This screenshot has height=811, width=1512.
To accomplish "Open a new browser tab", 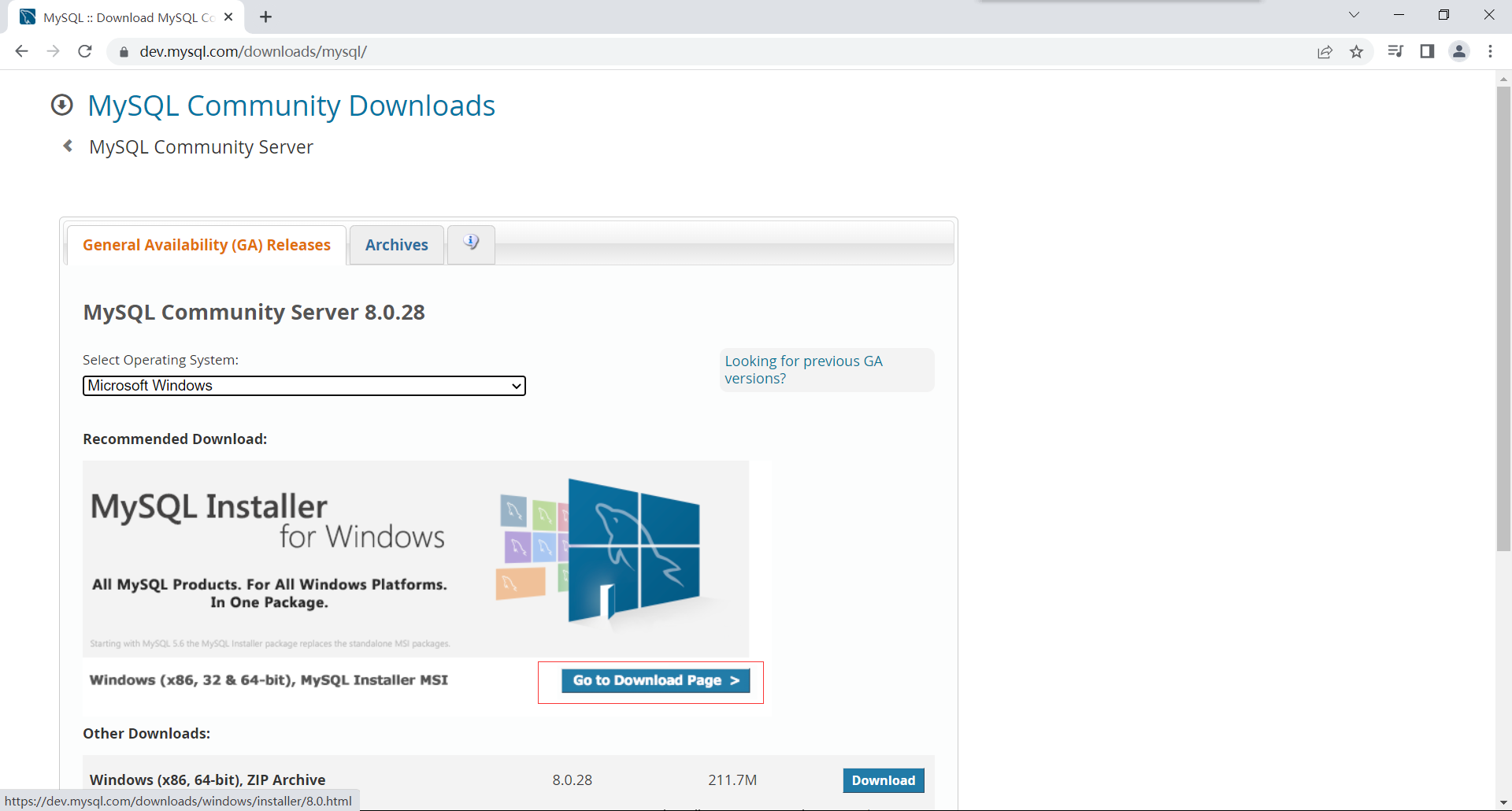I will coord(266,17).
